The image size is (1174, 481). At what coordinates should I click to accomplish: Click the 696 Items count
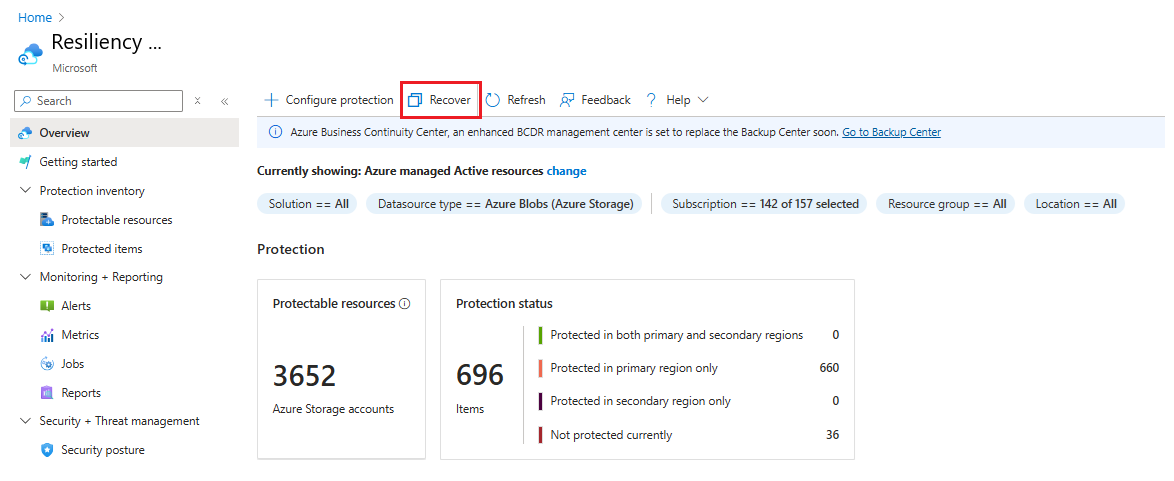pyautogui.click(x=480, y=375)
